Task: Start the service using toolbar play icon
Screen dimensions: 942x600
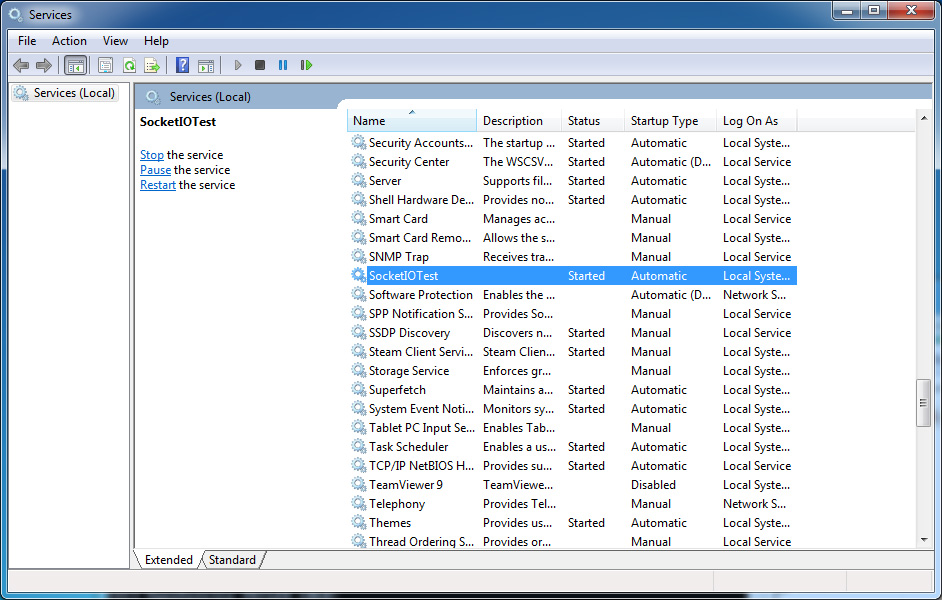Action: pos(237,64)
